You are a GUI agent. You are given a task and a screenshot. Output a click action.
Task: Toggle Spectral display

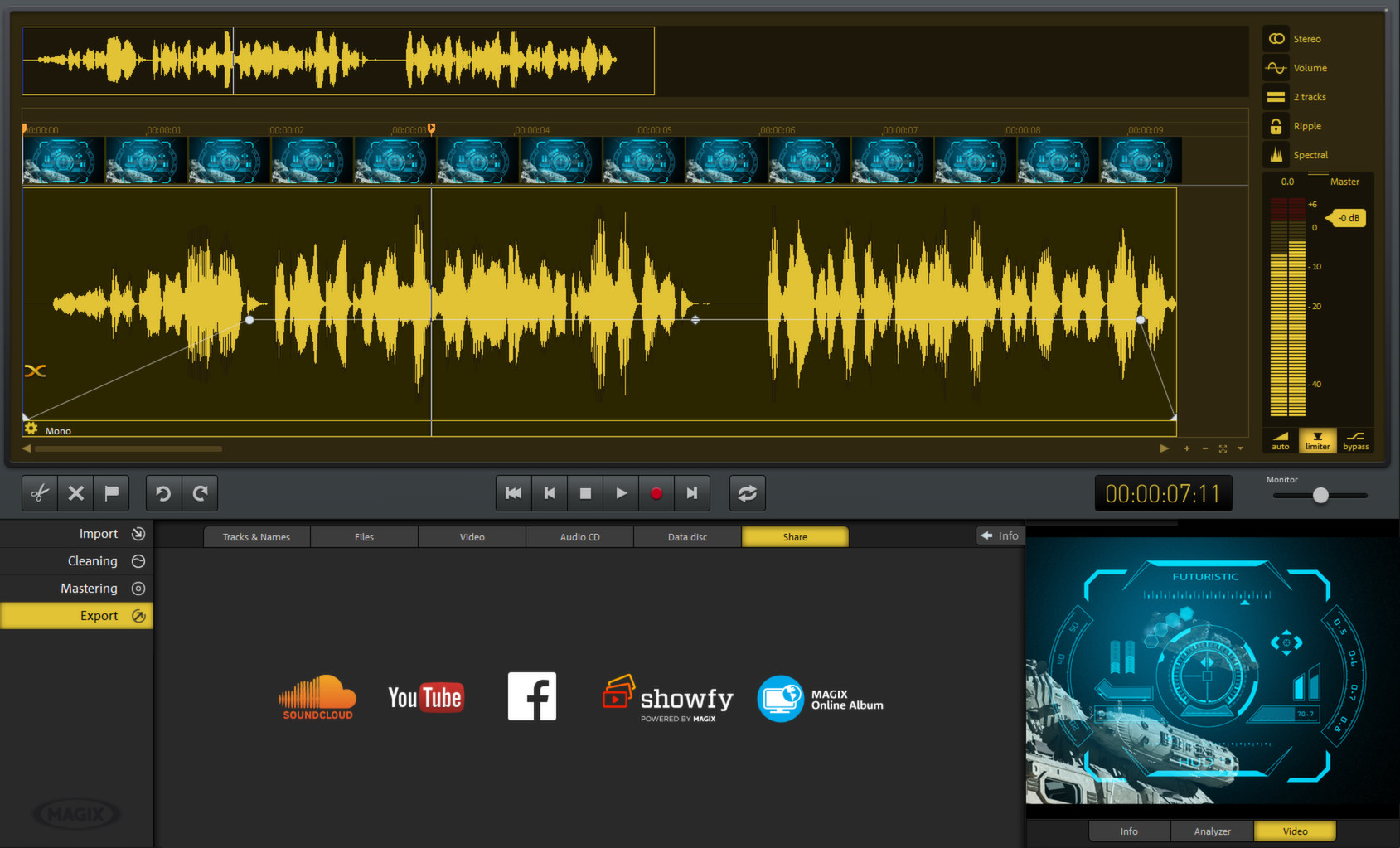[1276, 155]
